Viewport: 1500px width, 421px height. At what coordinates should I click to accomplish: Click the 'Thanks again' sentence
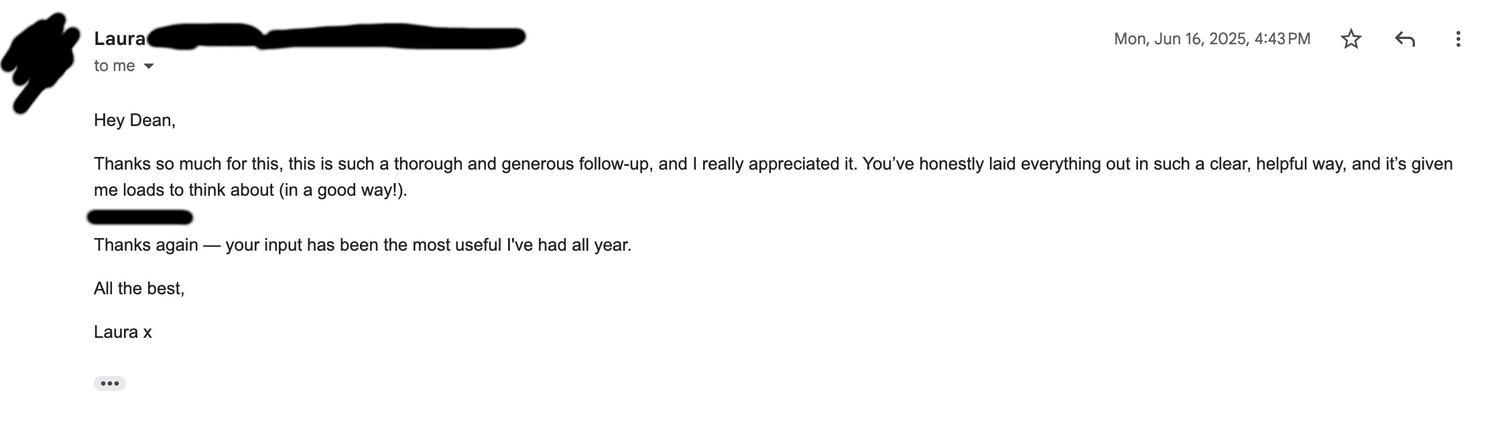coord(145,244)
